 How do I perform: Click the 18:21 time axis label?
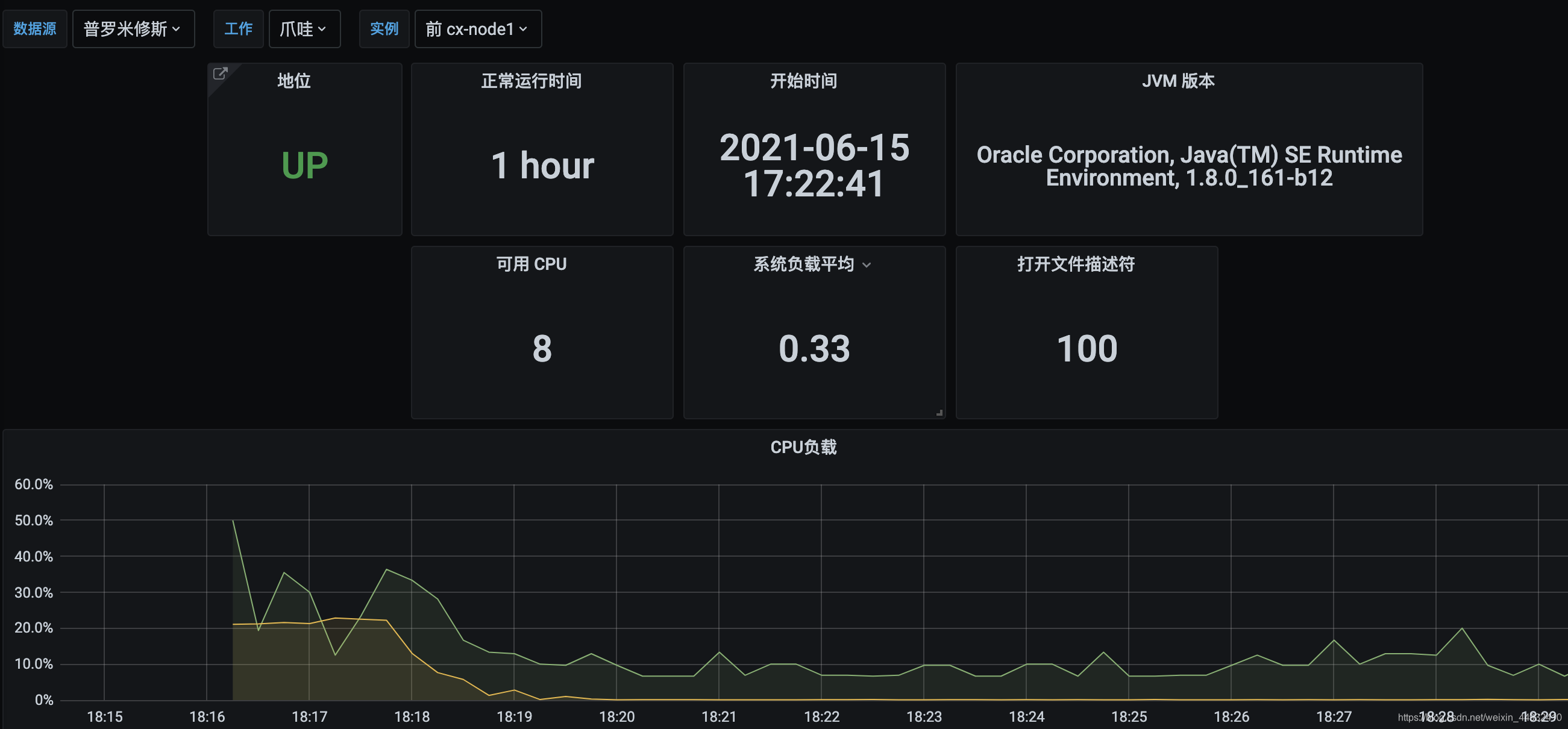(x=719, y=717)
